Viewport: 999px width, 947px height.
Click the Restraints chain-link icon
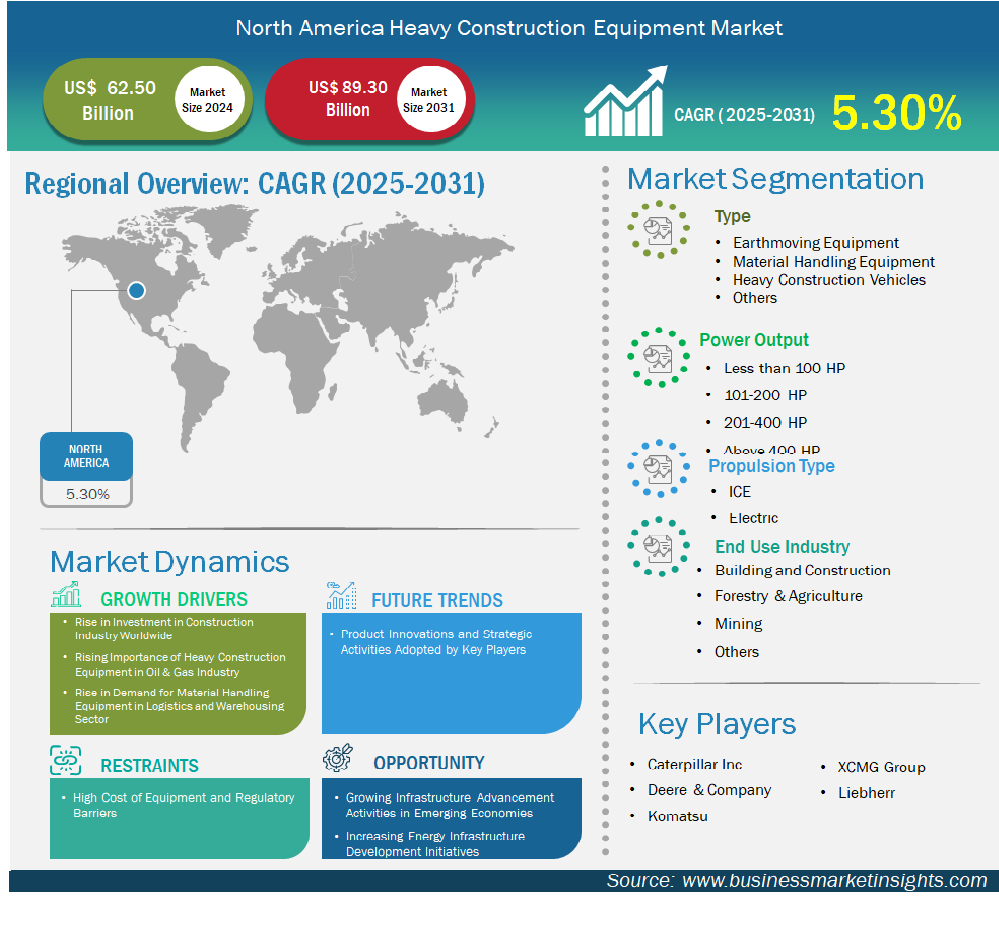tap(66, 760)
